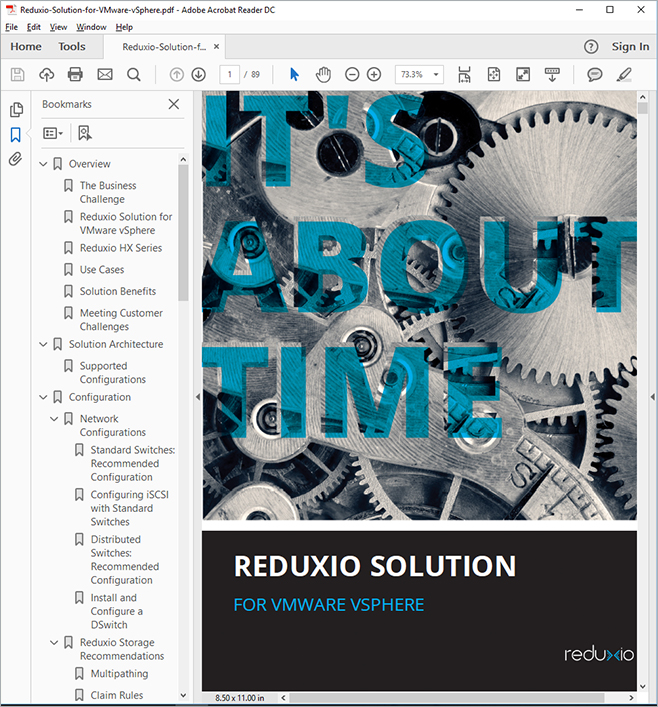658x707 pixels.
Task: Collapse the Overview bookmark
Action: tap(43, 164)
